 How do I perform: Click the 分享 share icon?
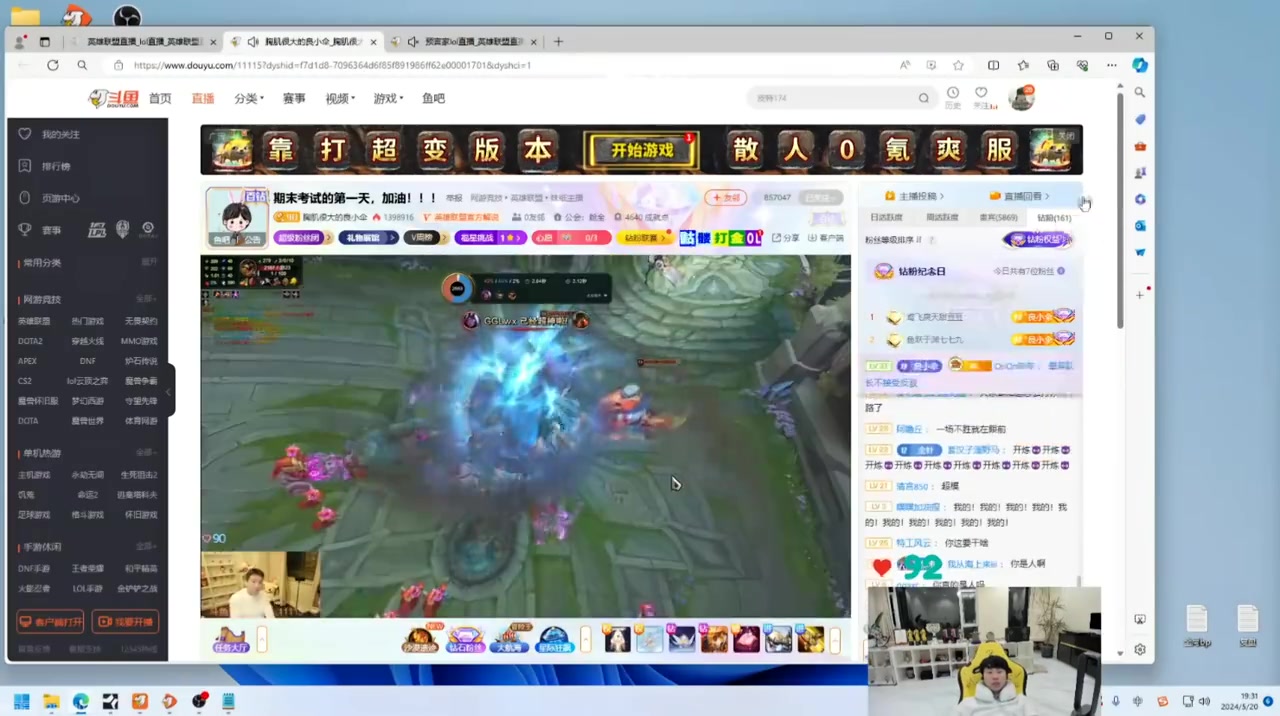786,238
